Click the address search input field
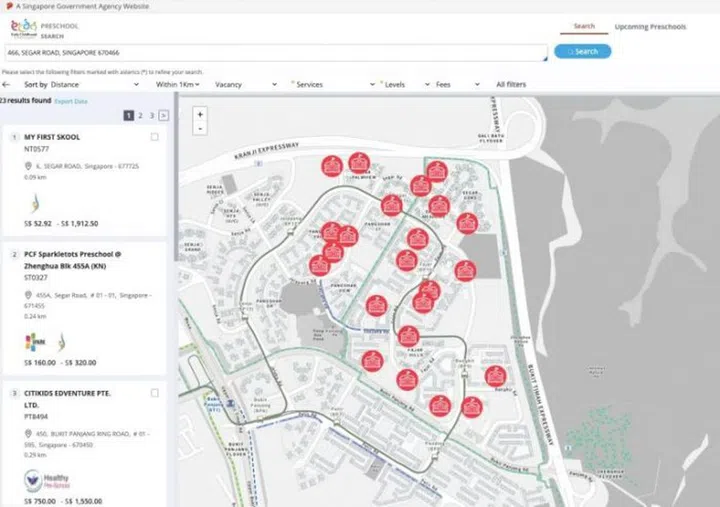This screenshot has width=720, height=507. [x=274, y=51]
